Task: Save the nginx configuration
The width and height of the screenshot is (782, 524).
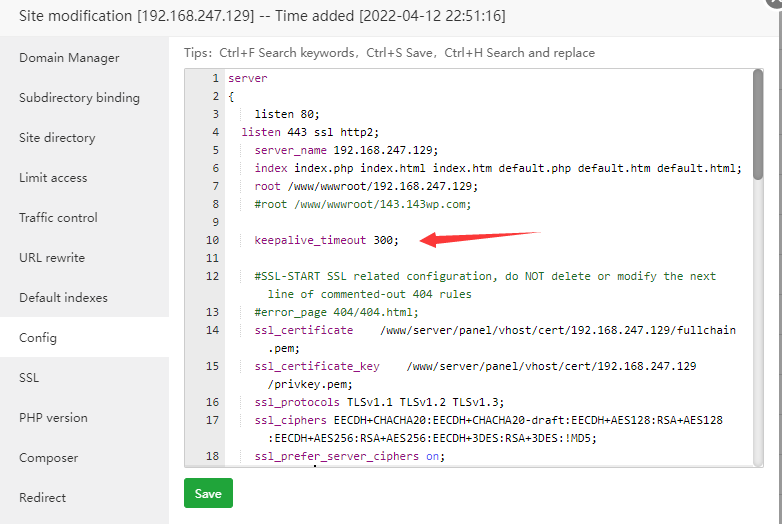Action: (208, 493)
